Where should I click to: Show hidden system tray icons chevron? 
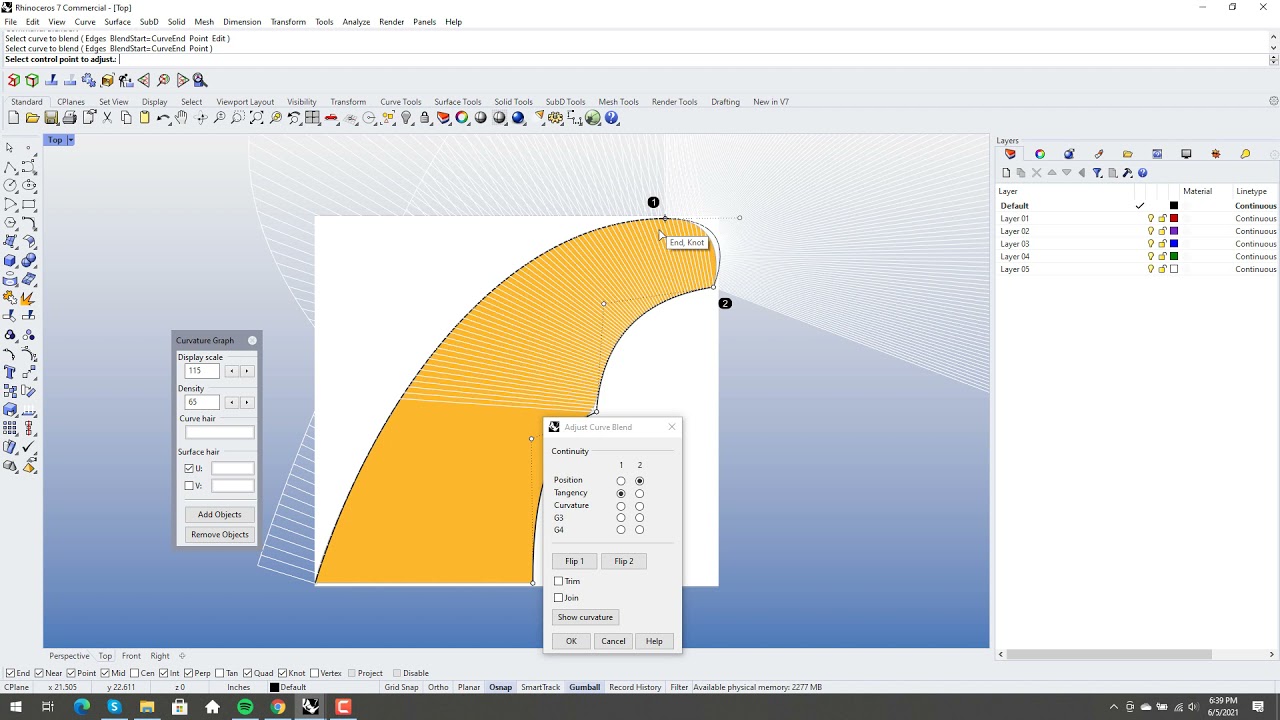pyautogui.click(x=1113, y=707)
